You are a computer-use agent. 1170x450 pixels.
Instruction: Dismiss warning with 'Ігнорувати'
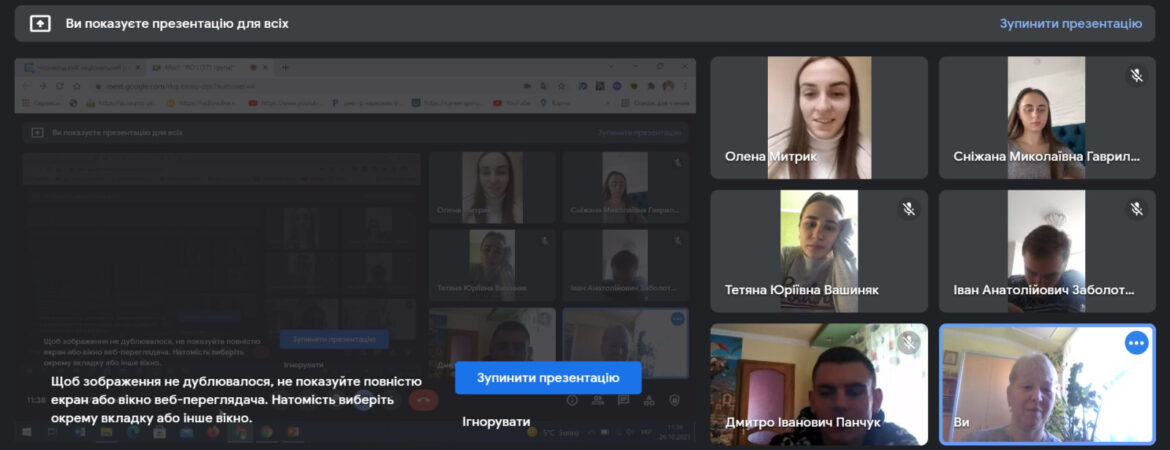click(x=495, y=422)
